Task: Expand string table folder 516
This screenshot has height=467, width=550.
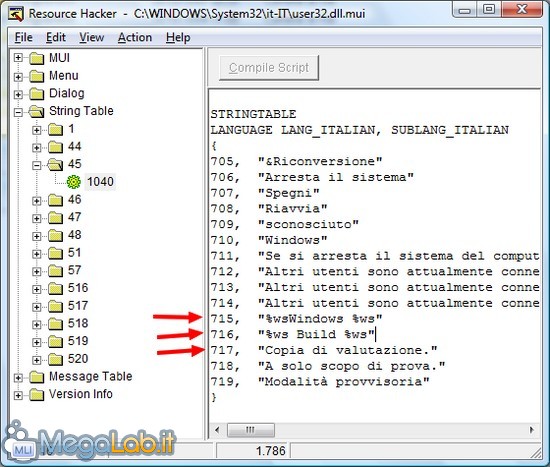Action: point(36,289)
